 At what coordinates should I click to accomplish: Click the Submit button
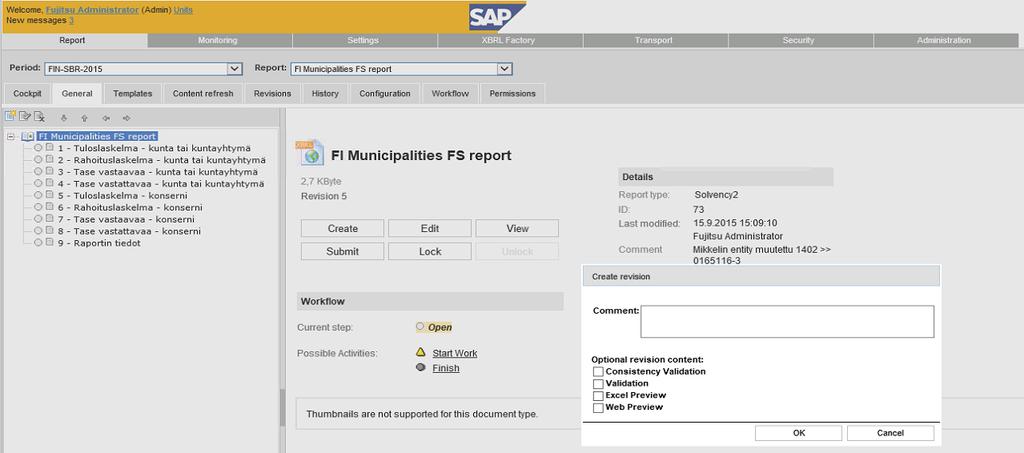pyautogui.click(x=343, y=251)
